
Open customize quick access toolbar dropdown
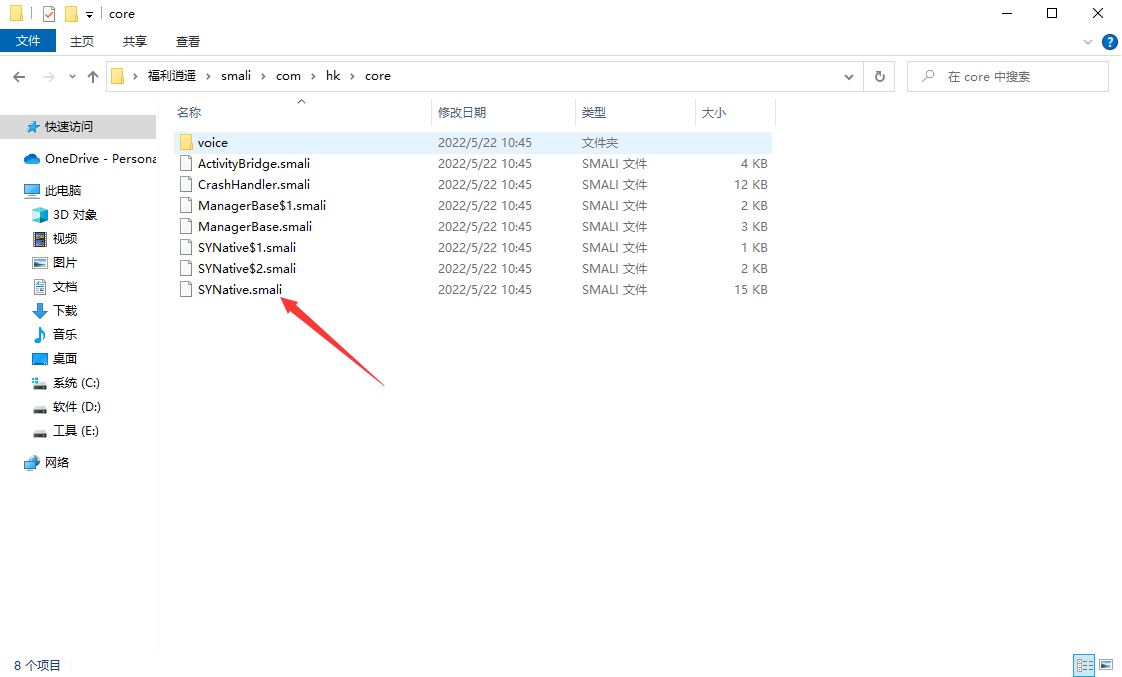[x=89, y=14]
